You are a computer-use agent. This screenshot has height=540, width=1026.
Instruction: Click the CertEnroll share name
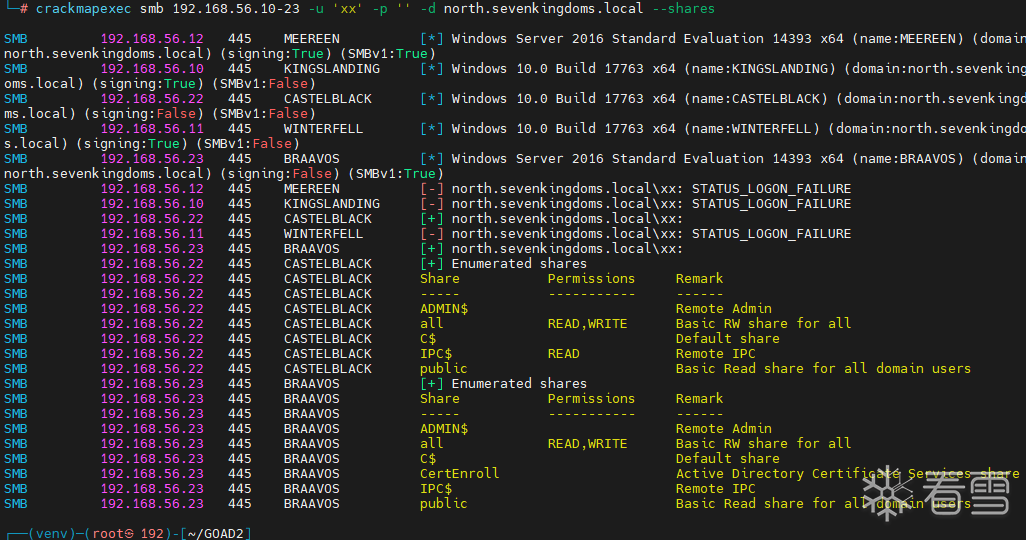(459, 474)
